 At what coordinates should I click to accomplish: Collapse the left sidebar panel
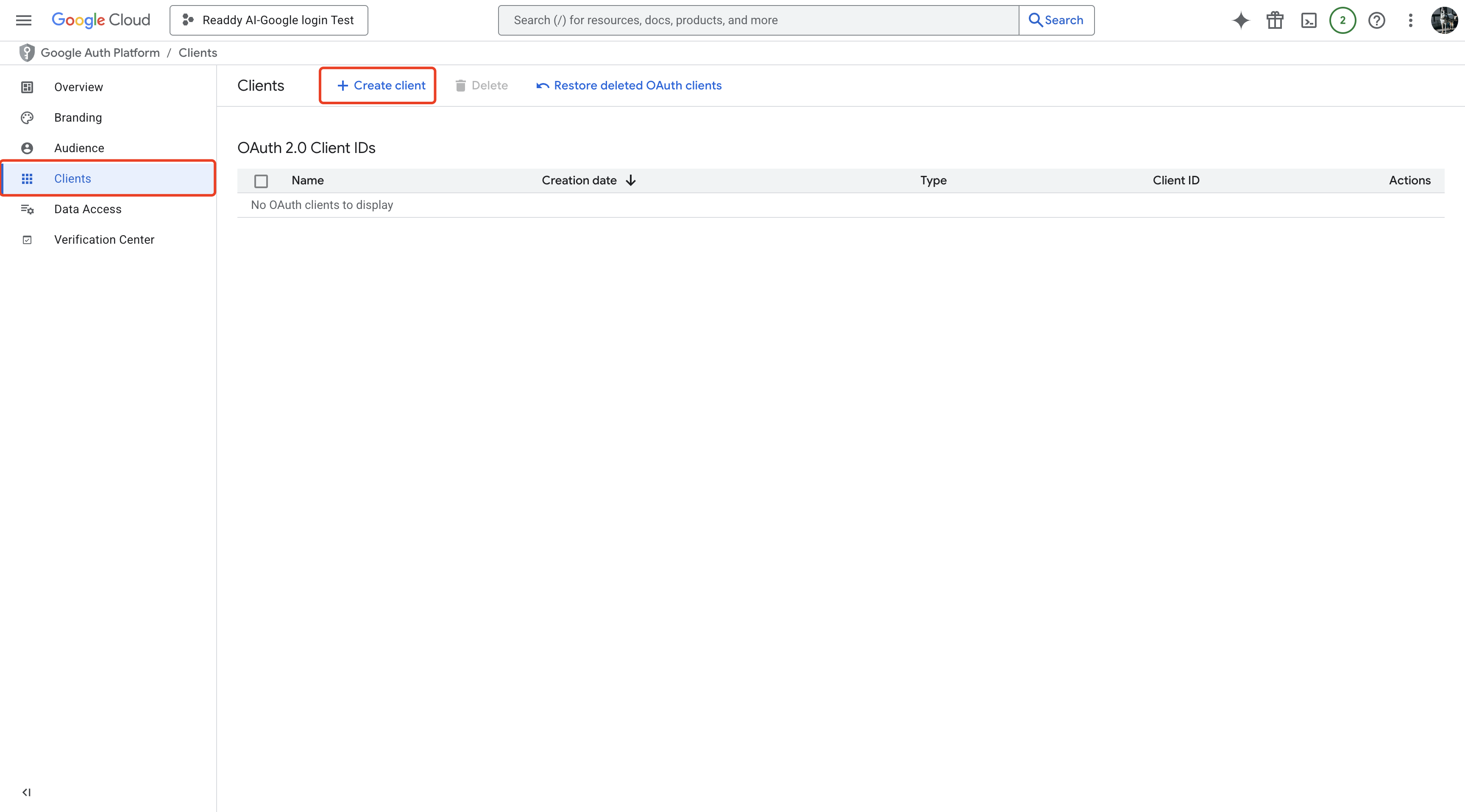pos(26,792)
